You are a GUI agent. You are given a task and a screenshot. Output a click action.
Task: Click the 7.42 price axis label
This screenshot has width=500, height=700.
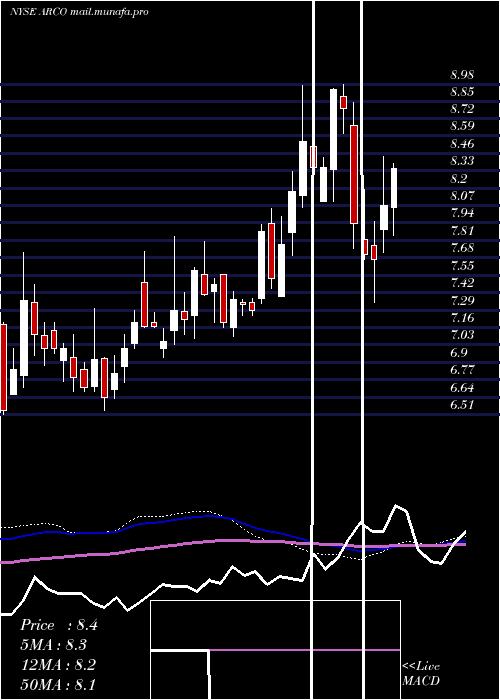point(462,283)
